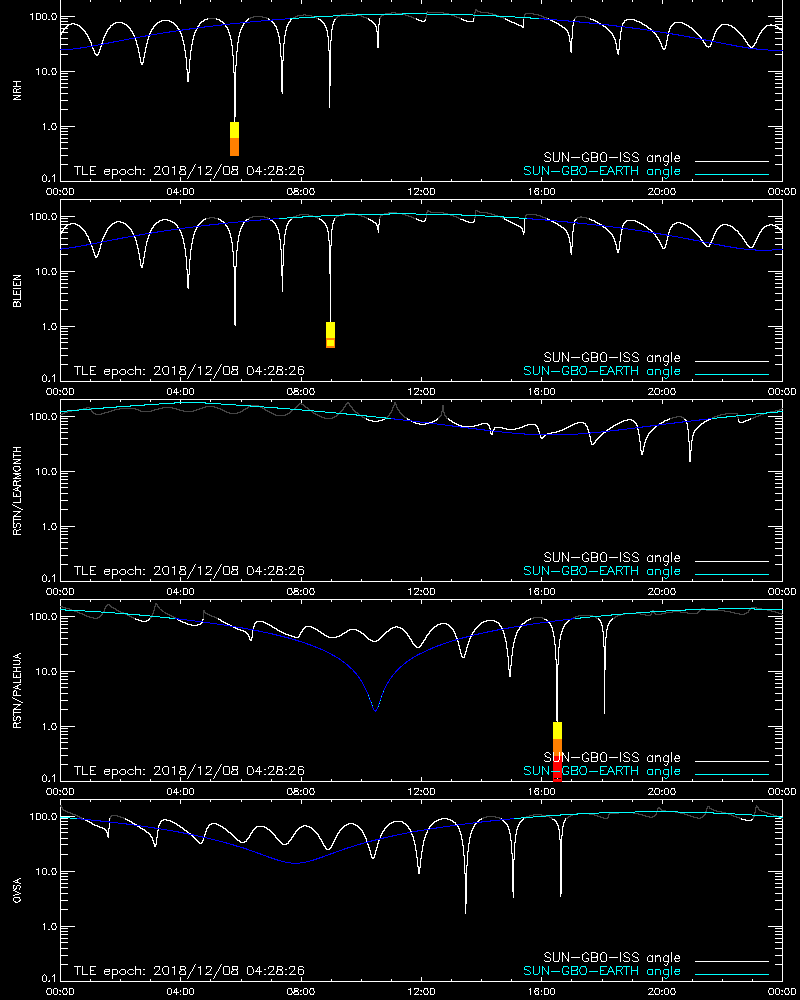Click SUN-GBO-EARTH angle legend text in BLEIEN panel
This screenshot has height=1000, width=800.
[602, 371]
